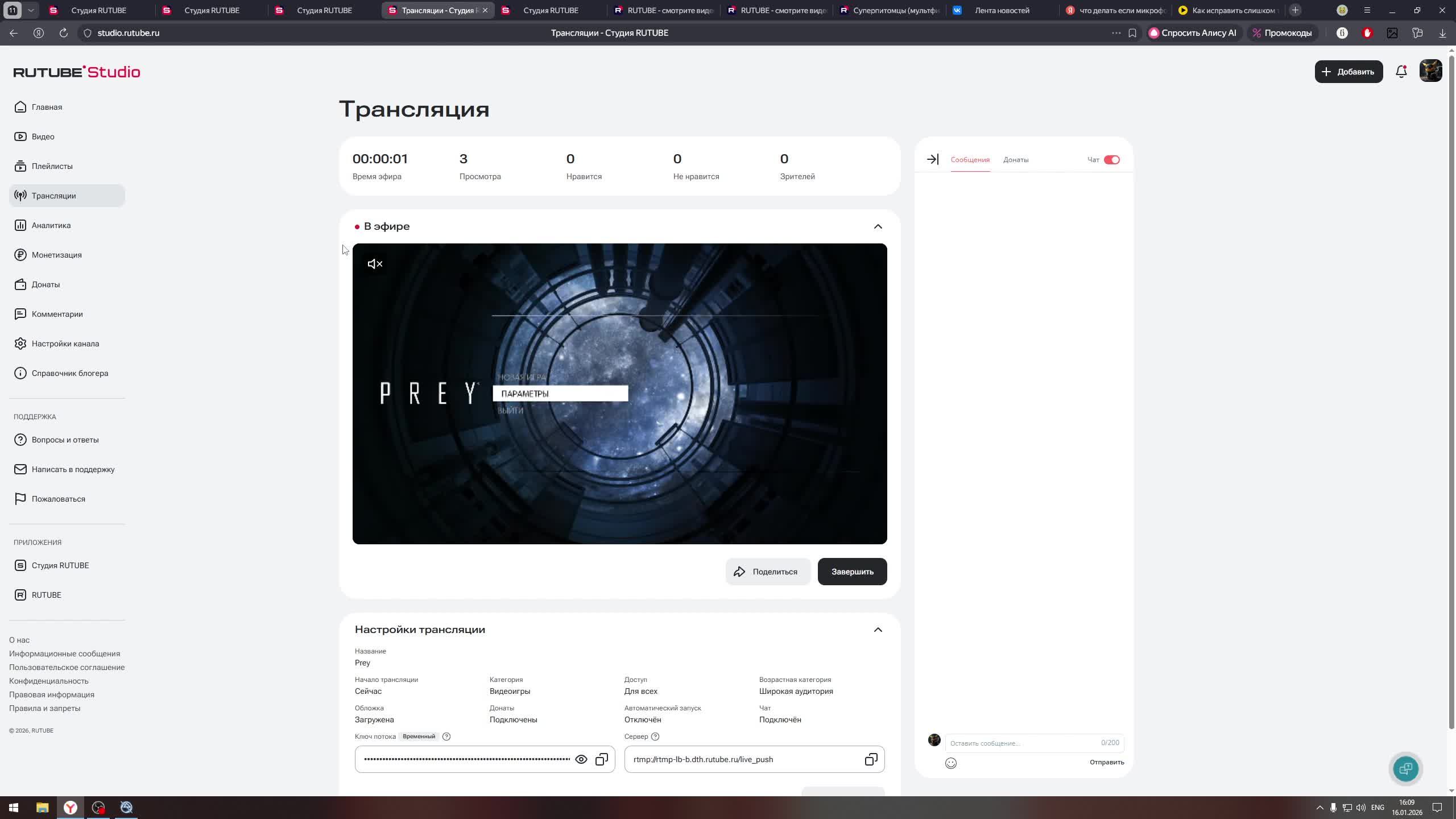Expand the browser tab list dropdown

31,10
